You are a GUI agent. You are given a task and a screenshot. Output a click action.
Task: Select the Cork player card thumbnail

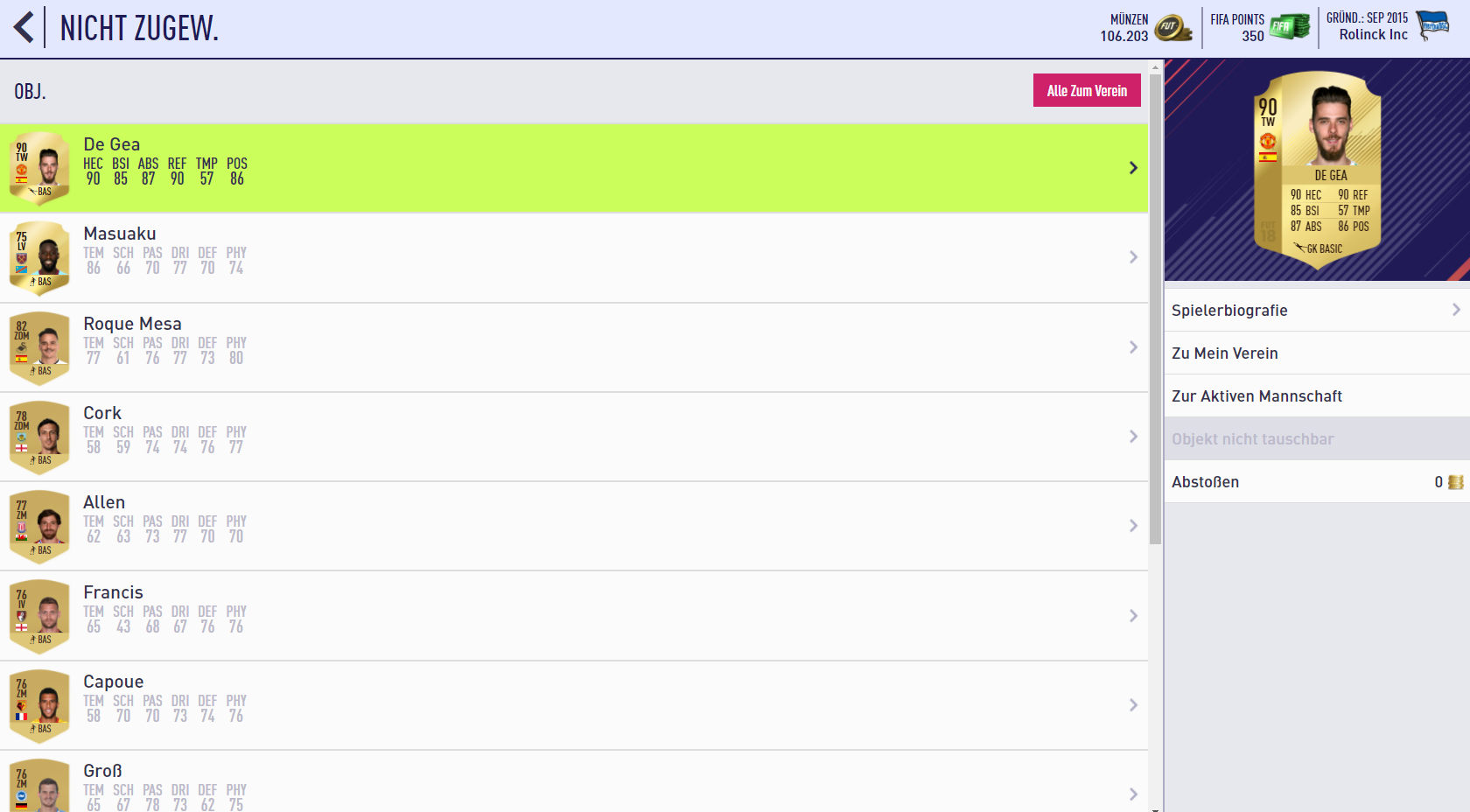[x=39, y=437]
